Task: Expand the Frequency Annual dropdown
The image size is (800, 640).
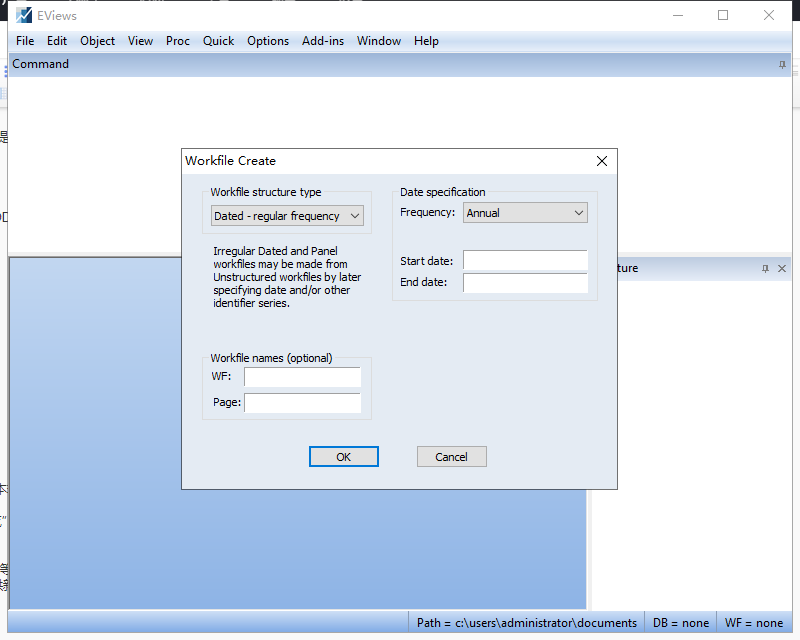Action: pos(525,213)
